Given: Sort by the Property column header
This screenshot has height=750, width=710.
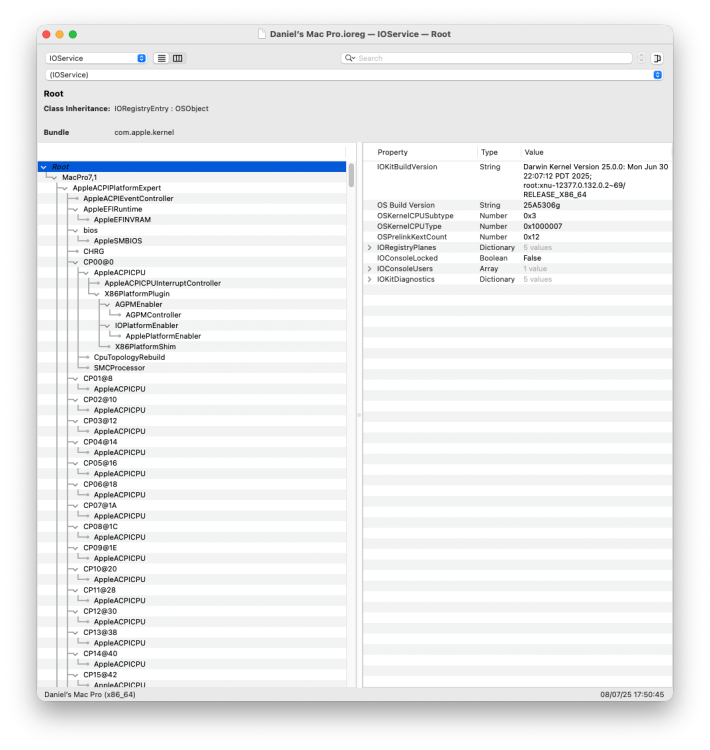Looking at the screenshot, I should tap(392, 152).
